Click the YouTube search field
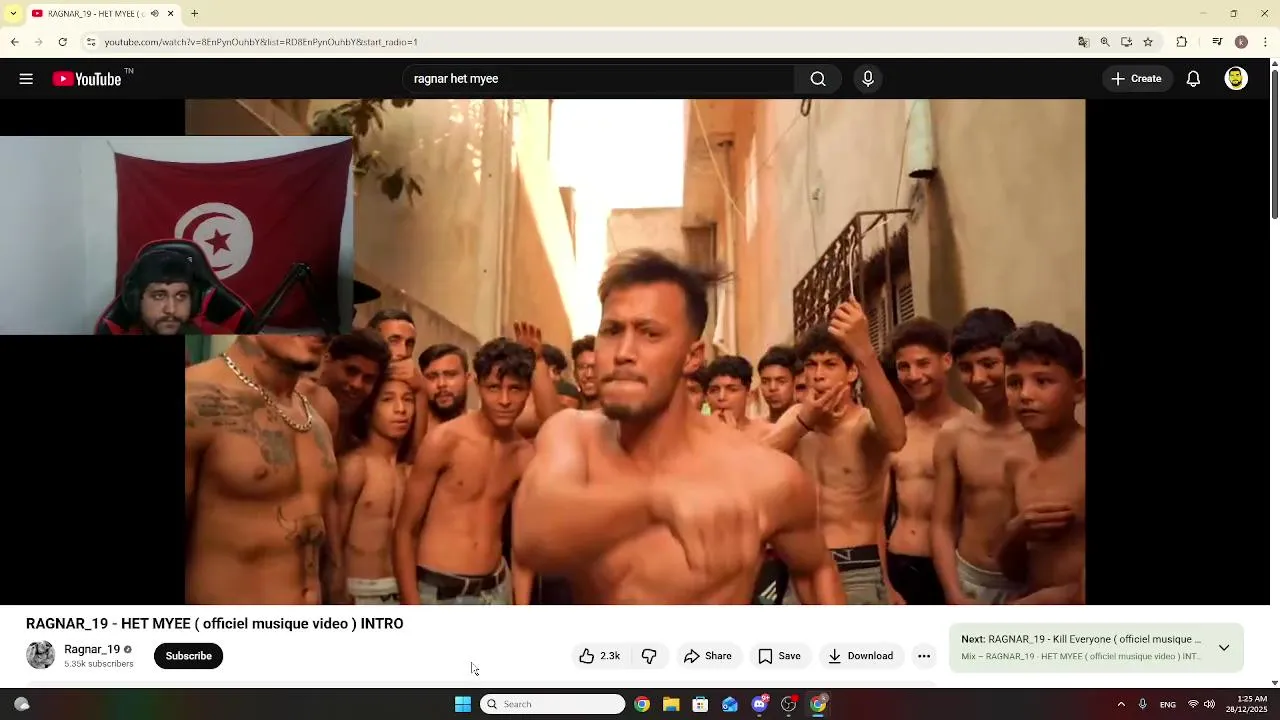The height and width of the screenshot is (720, 1280). (x=598, y=79)
